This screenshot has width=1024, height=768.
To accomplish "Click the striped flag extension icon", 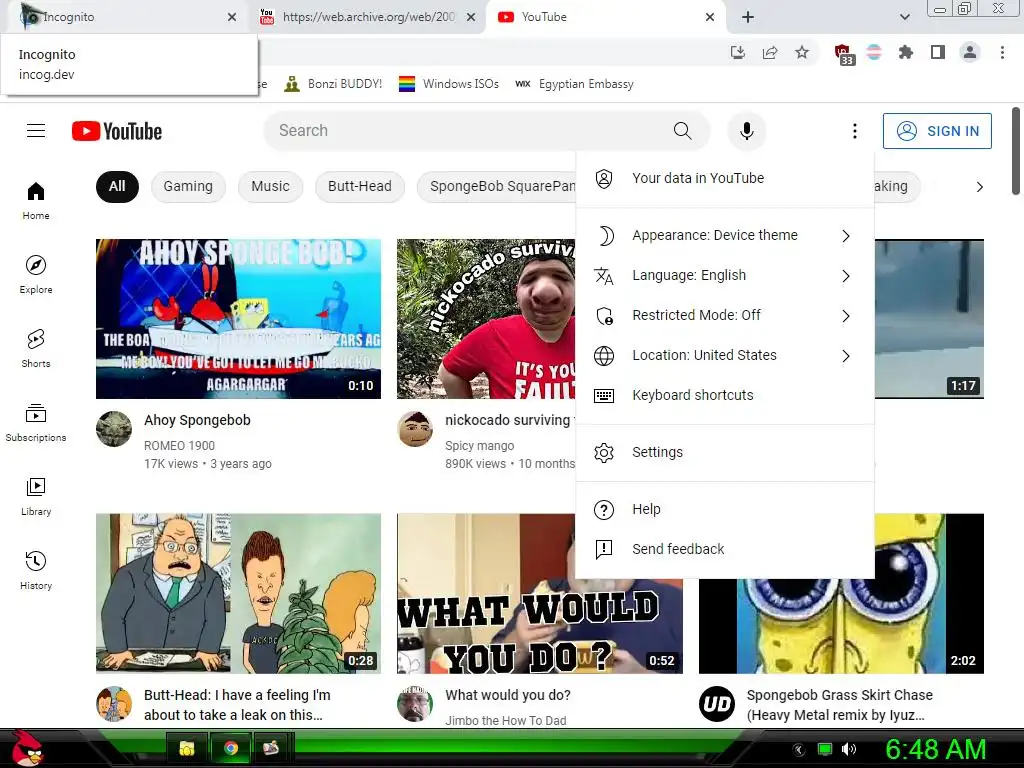I will click(x=874, y=52).
